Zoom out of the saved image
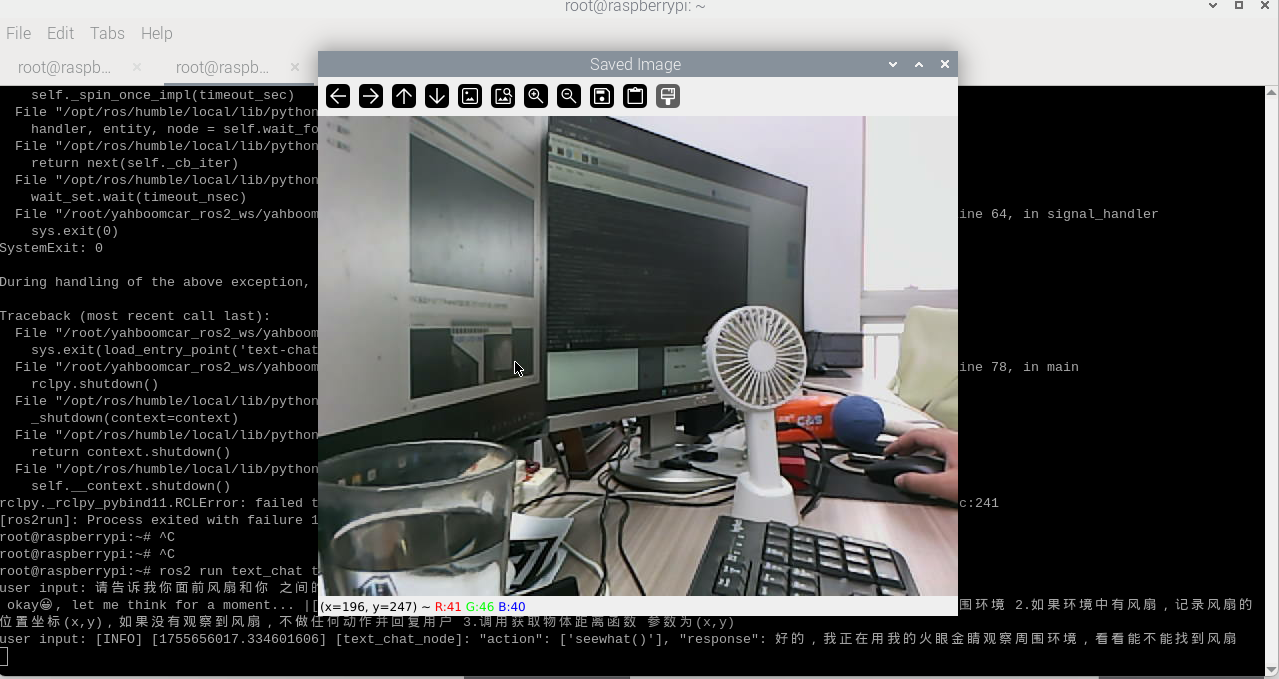The width and height of the screenshot is (1279, 679). point(569,96)
